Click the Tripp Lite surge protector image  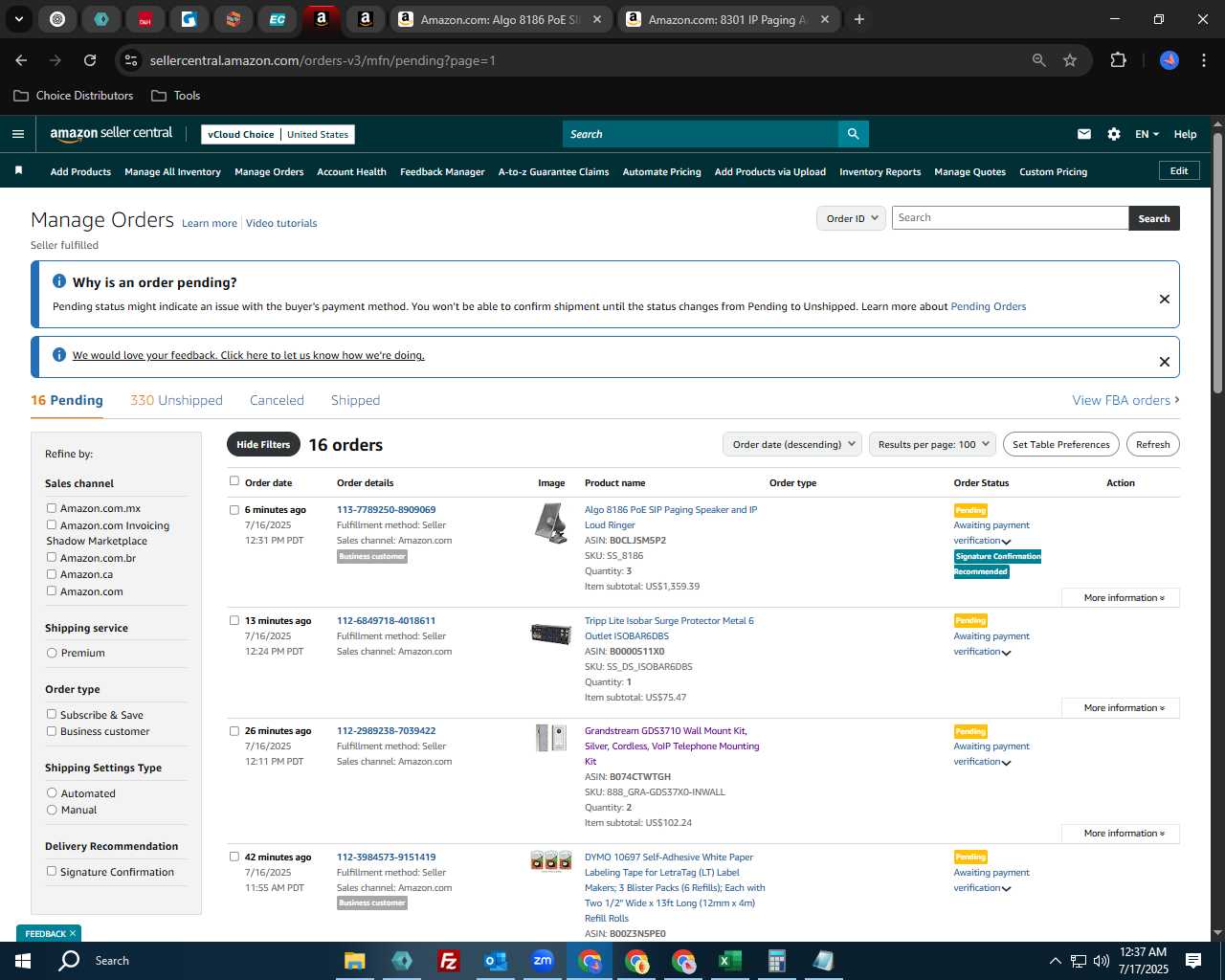551,634
